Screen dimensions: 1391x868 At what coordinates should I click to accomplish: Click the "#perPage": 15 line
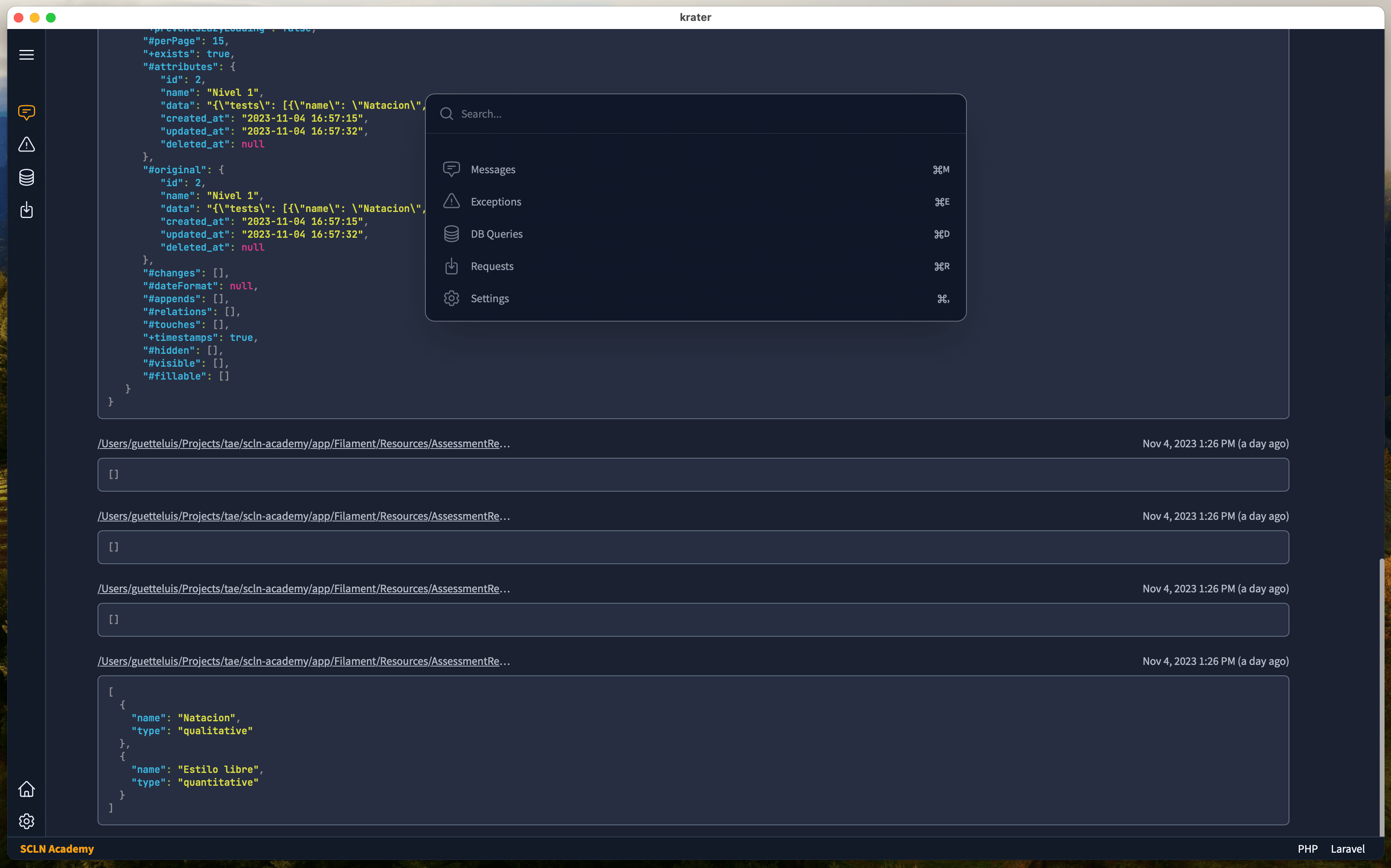tap(185, 41)
